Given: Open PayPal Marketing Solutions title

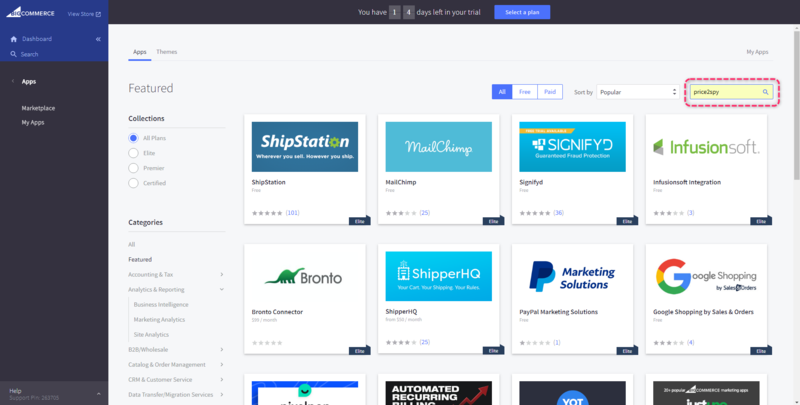Looking at the screenshot, I should pos(558,312).
